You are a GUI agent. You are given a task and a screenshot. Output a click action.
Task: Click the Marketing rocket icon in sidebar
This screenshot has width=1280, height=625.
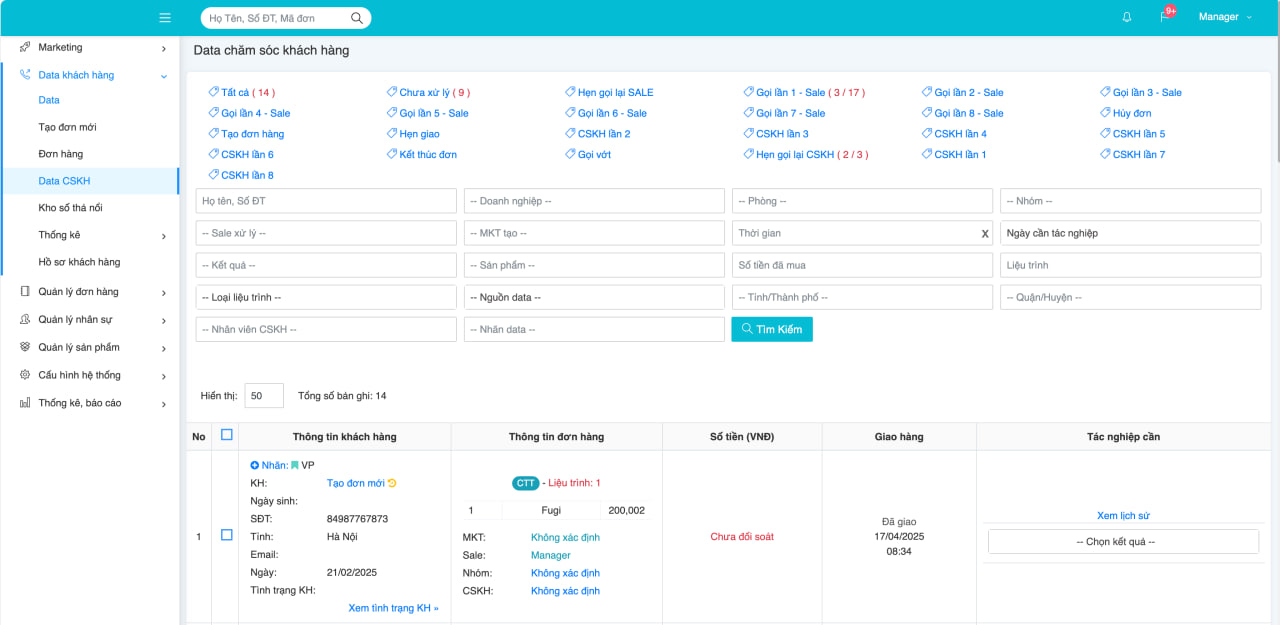tap(25, 47)
